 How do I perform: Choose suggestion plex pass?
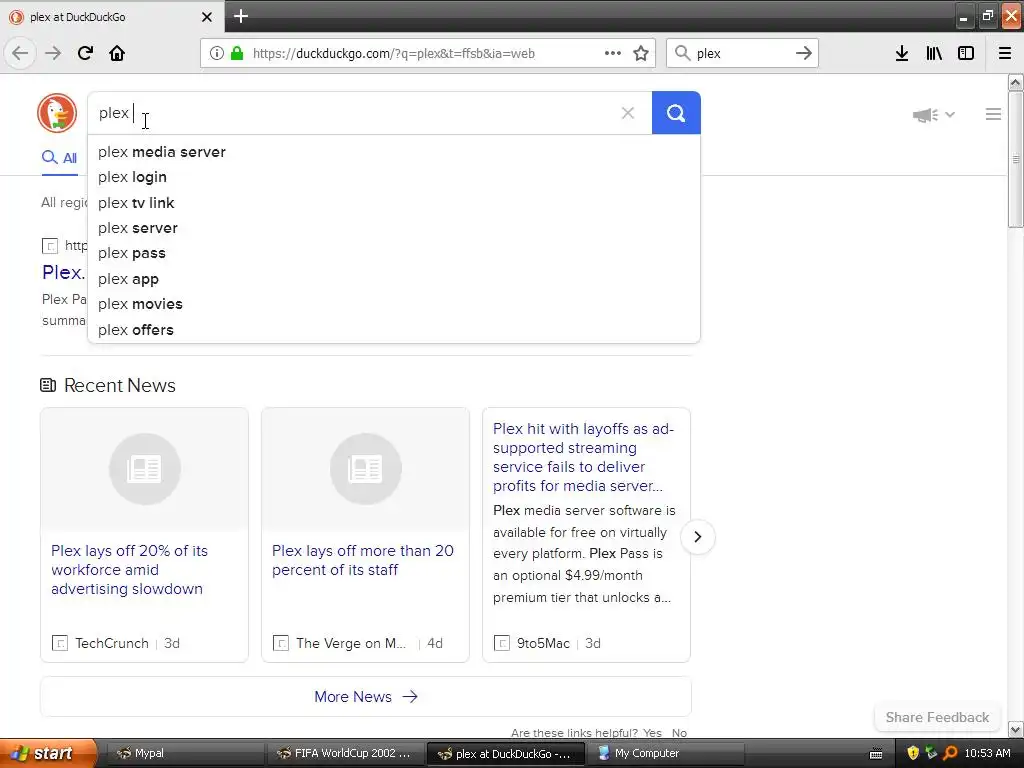point(394,253)
